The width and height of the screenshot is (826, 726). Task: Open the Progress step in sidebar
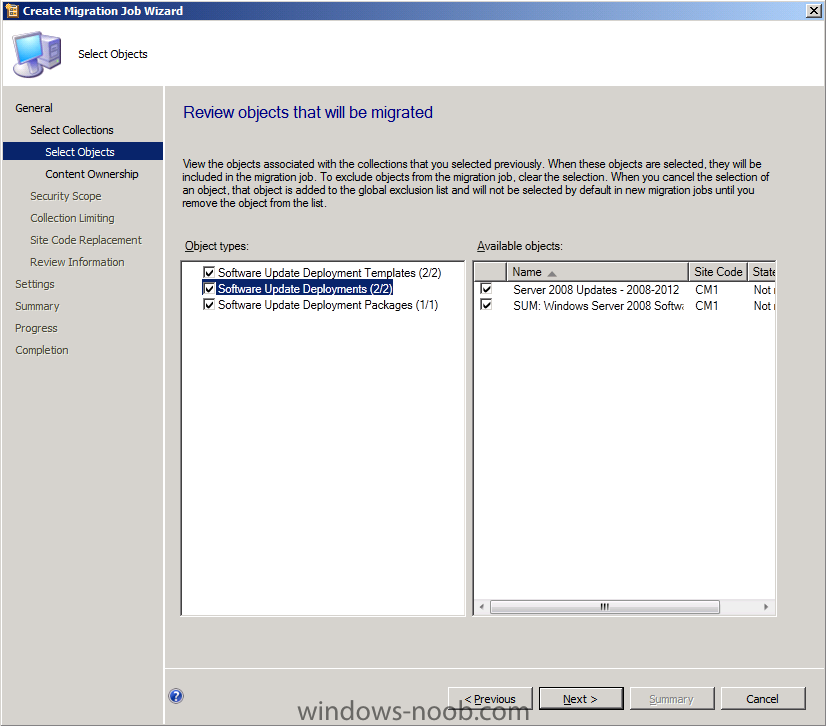pyautogui.click(x=36, y=328)
